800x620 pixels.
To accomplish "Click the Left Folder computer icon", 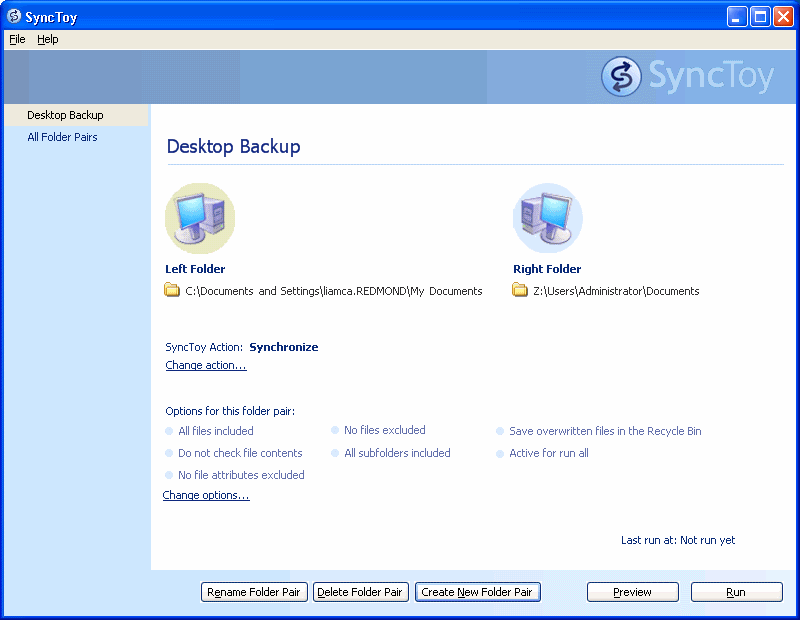I will (200, 218).
